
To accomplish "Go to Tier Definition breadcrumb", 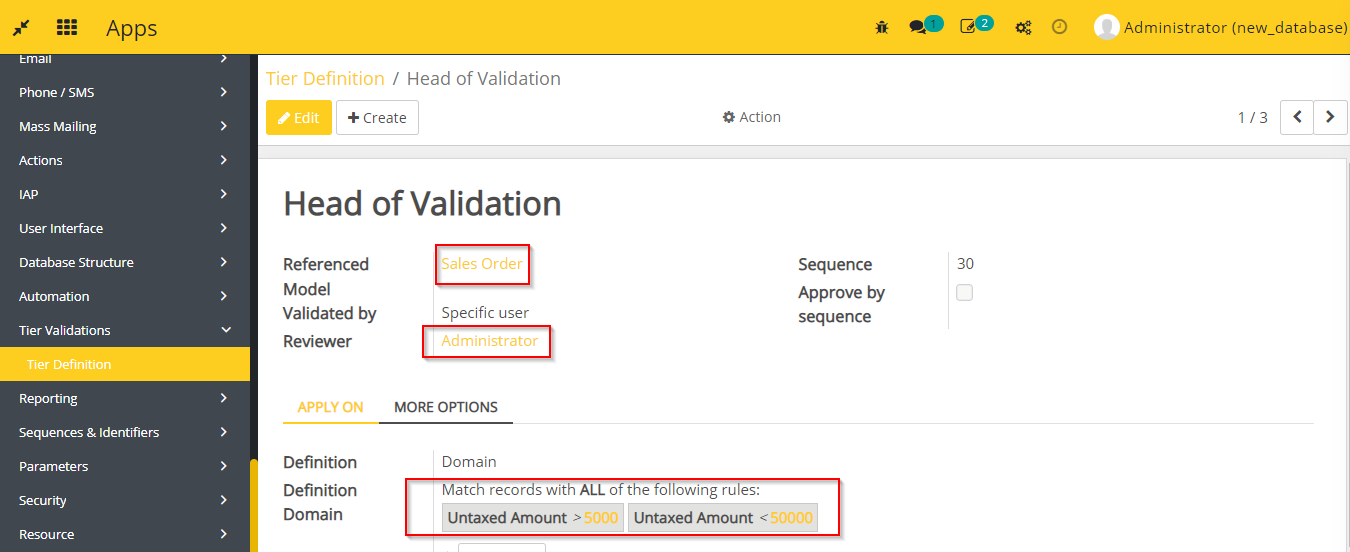I will 325,78.
